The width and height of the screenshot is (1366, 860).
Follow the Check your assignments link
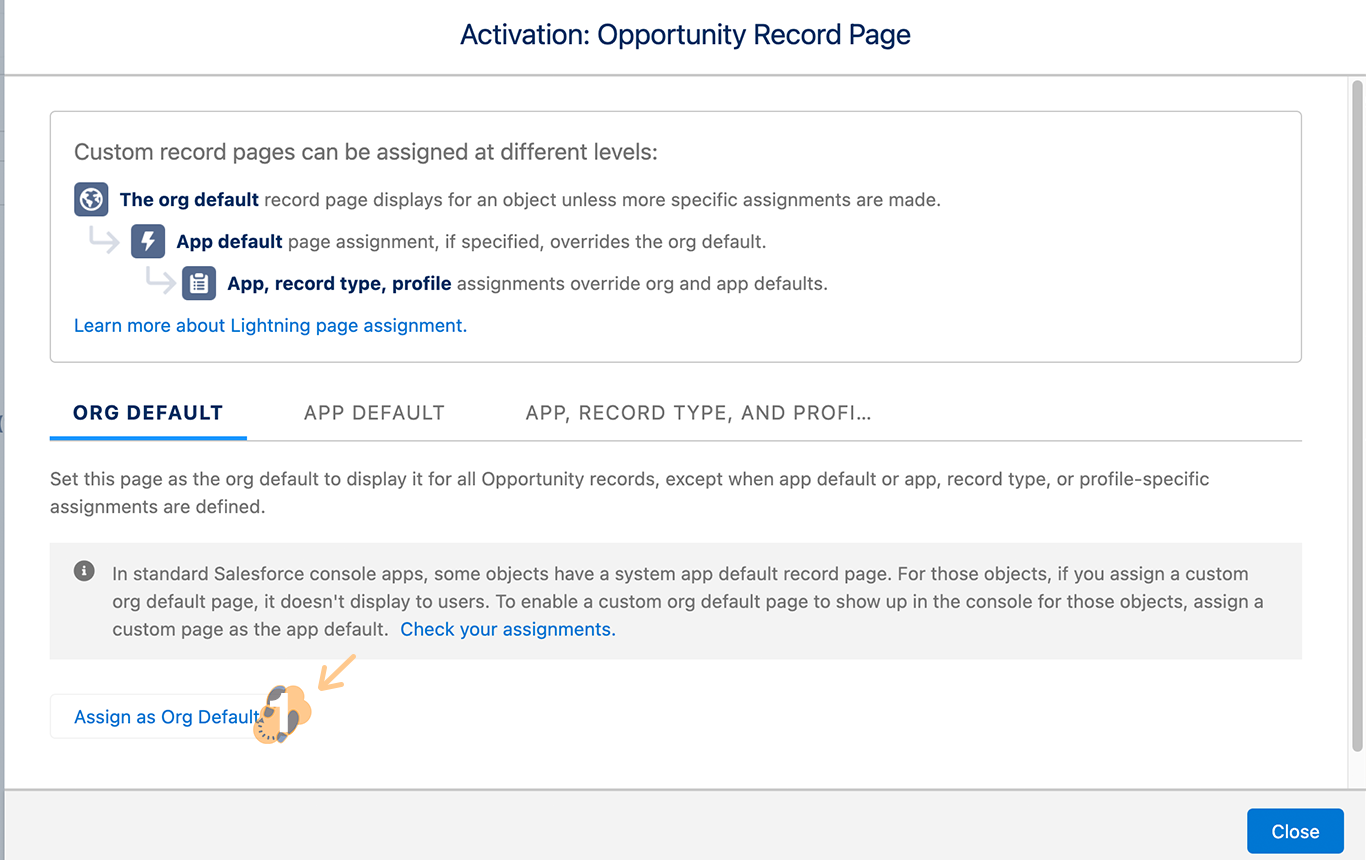click(508, 629)
